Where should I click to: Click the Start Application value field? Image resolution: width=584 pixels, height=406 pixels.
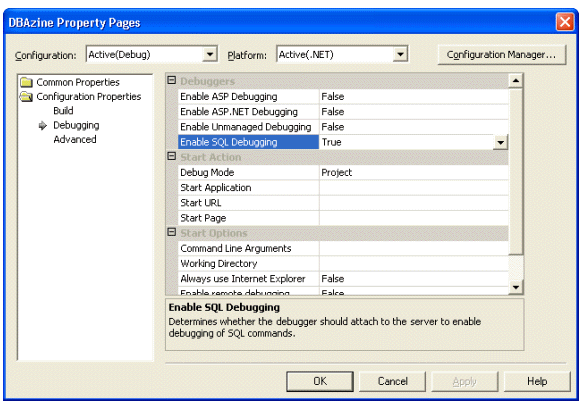pos(414,188)
